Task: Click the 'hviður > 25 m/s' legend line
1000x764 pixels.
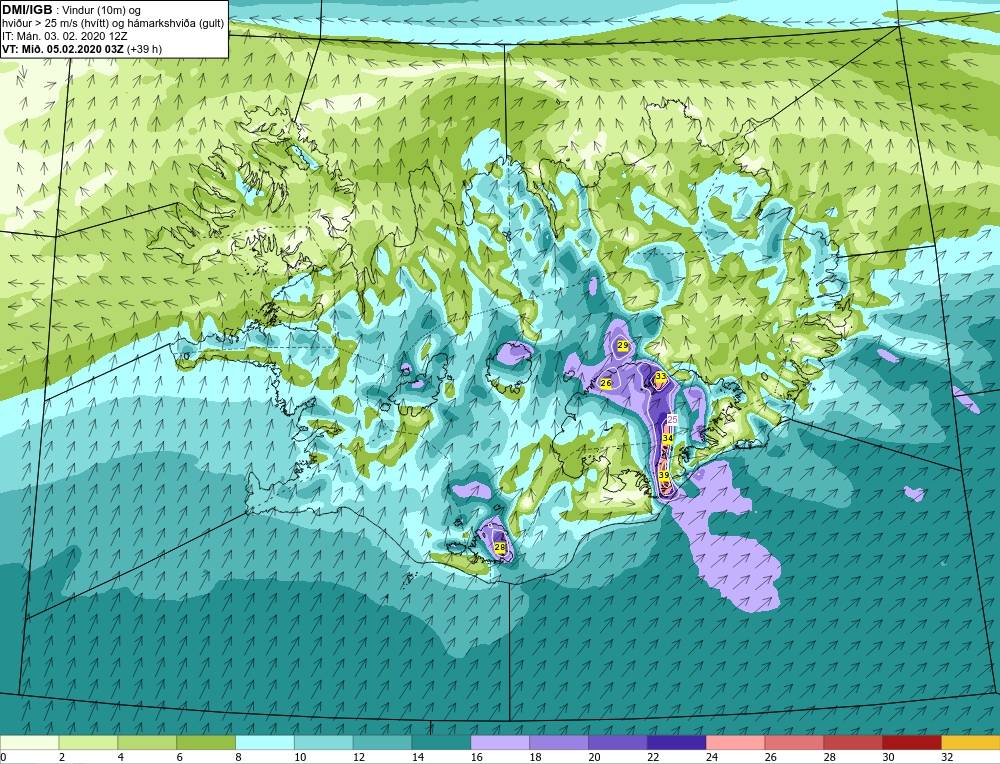Action: click(x=114, y=24)
